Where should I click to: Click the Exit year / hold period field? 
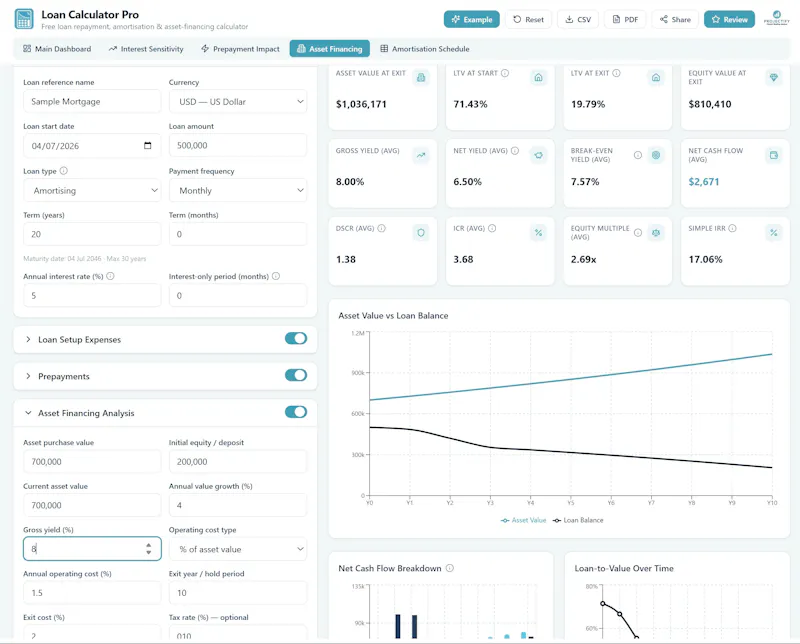click(x=238, y=593)
